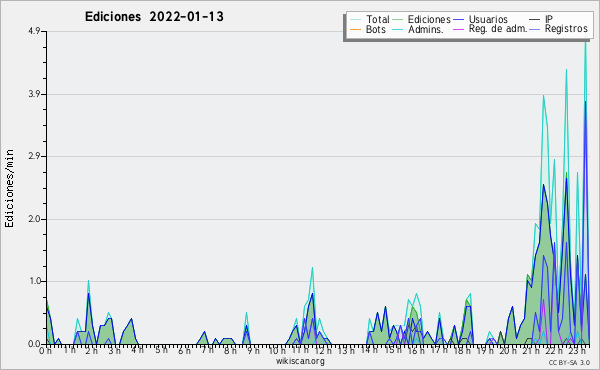Click the 'Usuarios' legend entry
The height and width of the screenshot is (370, 600).
click(x=480, y=19)
